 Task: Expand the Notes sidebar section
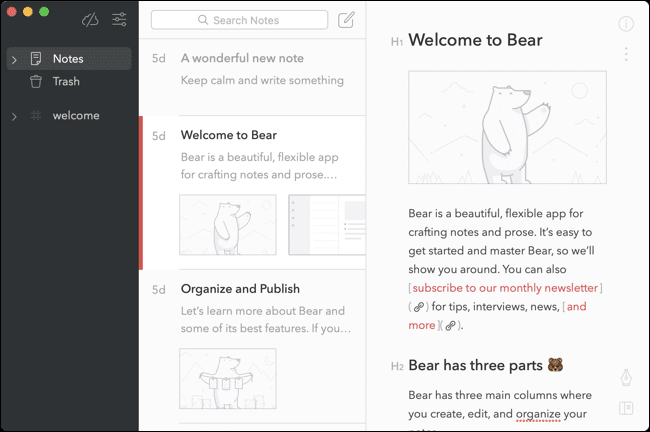pos(14,60)
